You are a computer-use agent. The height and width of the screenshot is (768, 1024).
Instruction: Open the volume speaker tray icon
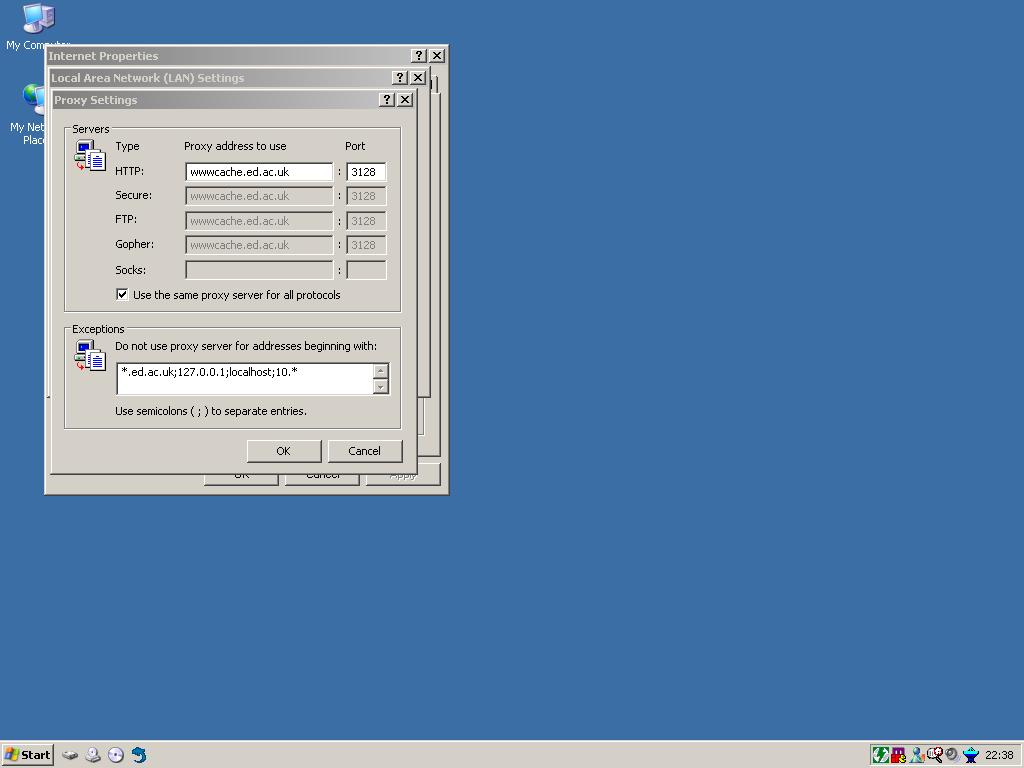point(952,756)
